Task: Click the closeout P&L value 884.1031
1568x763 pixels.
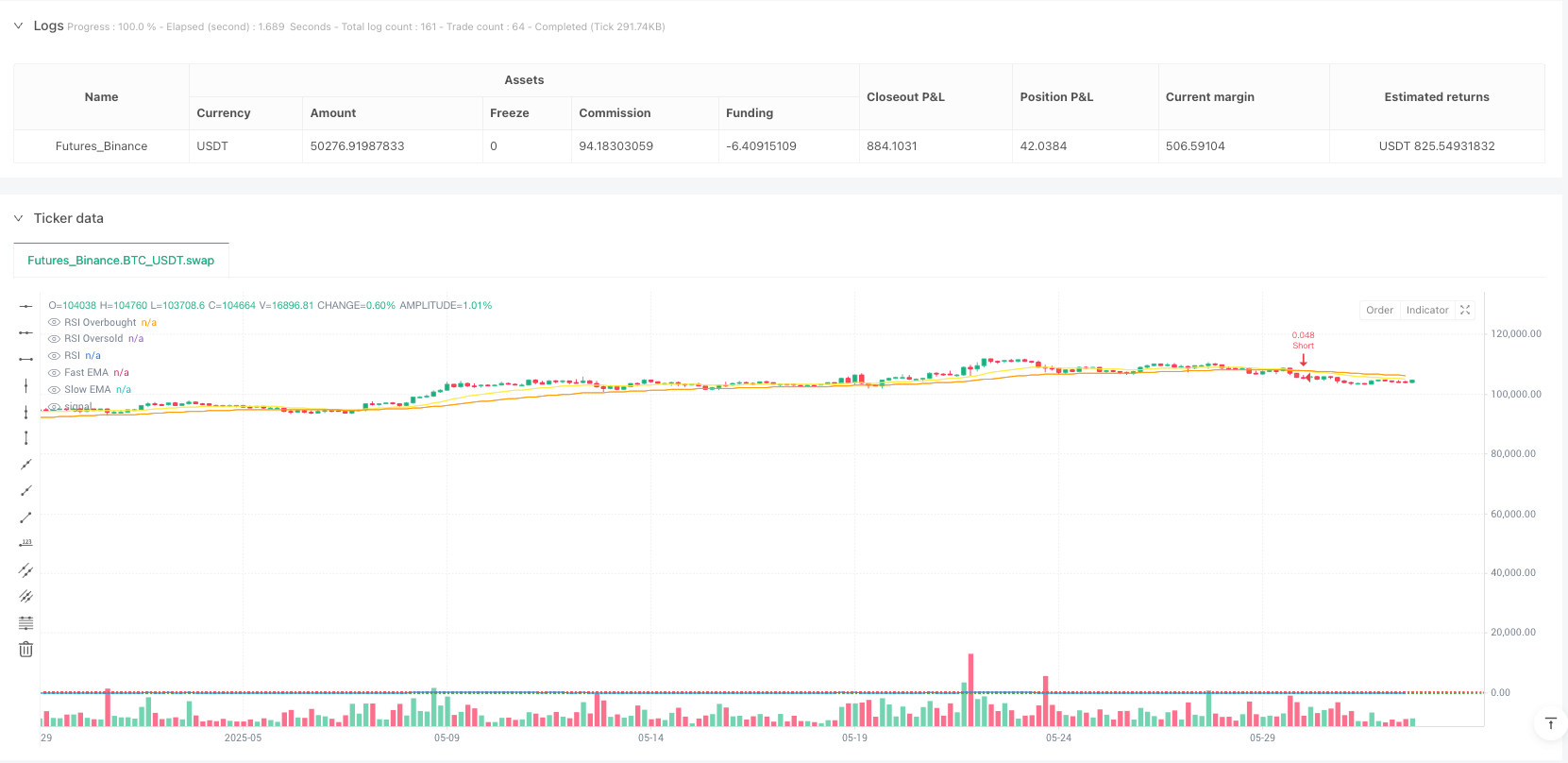Action: [x=892, y=146]
